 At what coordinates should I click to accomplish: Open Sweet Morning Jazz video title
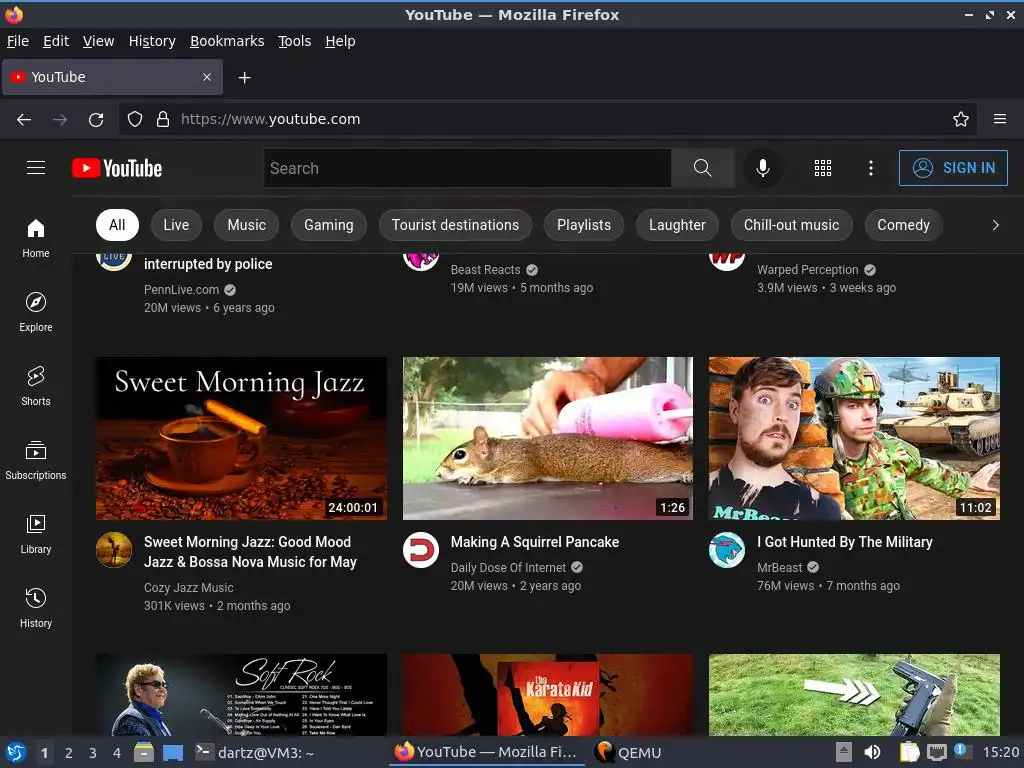[x=250, y=552]
